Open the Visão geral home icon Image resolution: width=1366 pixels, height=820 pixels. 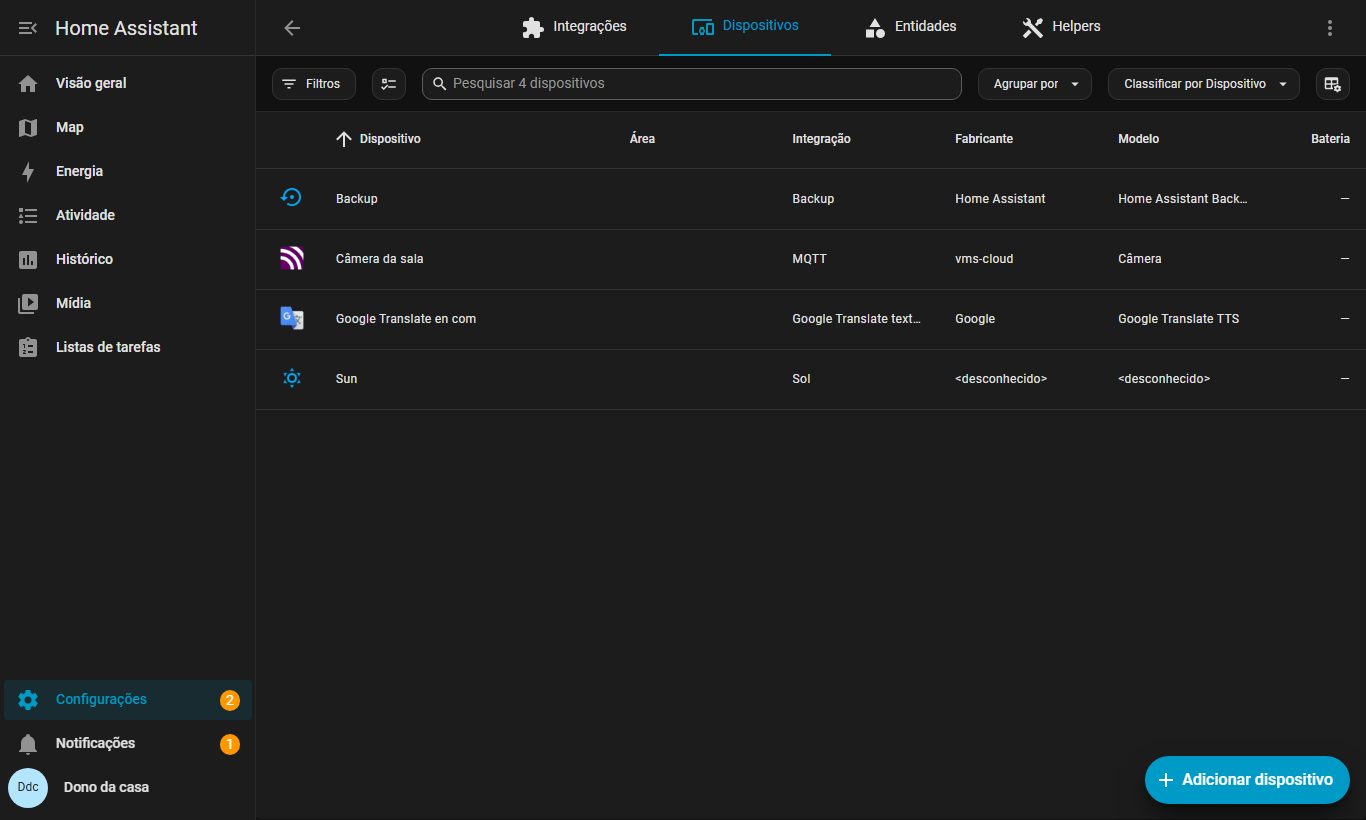click(28, 83)
